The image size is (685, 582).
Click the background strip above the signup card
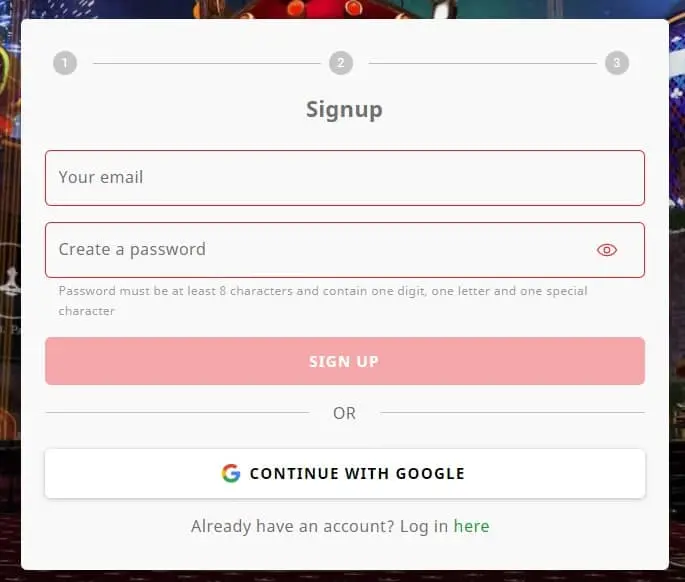[344, 8]
